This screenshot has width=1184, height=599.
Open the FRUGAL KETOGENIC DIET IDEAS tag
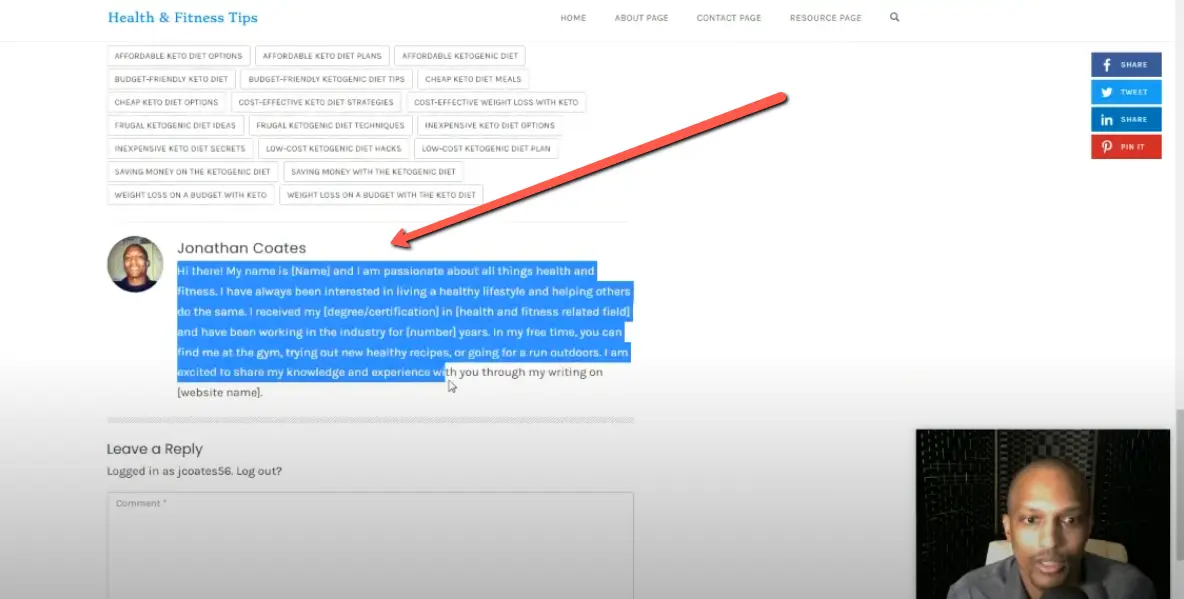[175, 124]
